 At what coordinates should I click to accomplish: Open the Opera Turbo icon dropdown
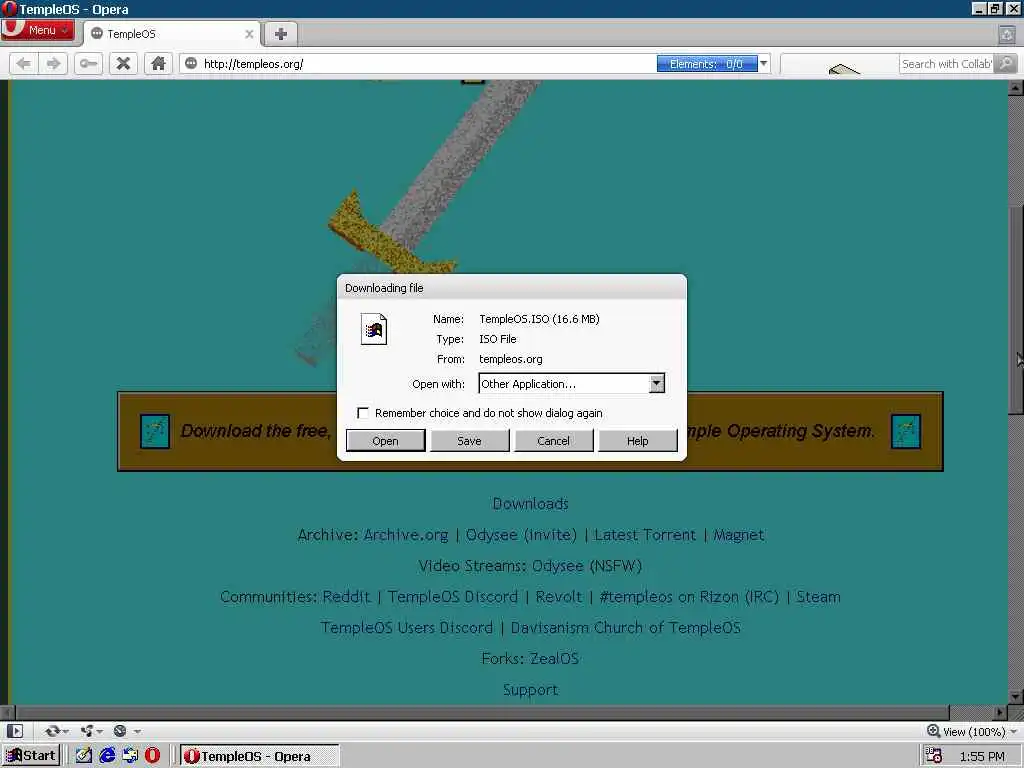[126, 731]
